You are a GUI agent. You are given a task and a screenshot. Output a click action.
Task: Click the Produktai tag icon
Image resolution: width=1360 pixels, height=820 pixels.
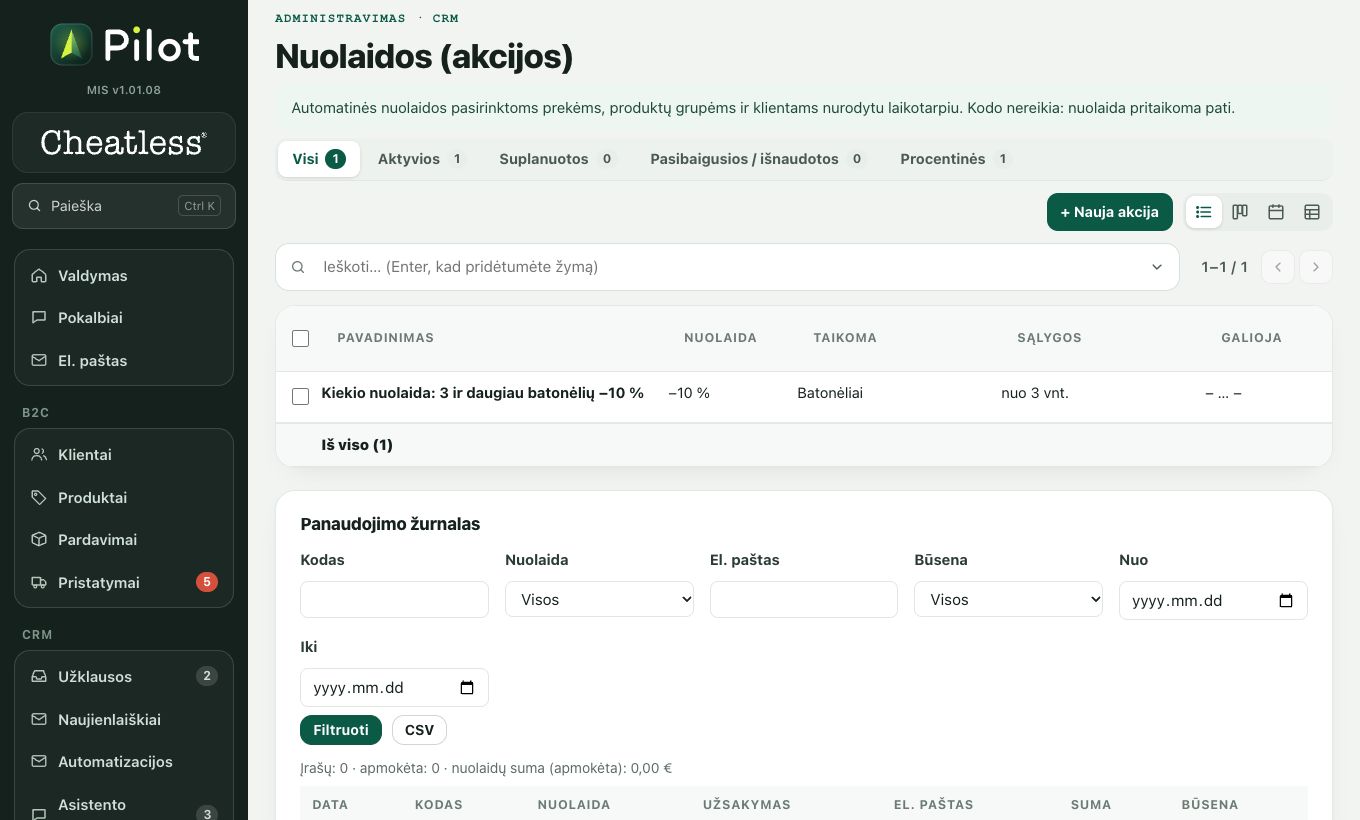tap(39, 497)
